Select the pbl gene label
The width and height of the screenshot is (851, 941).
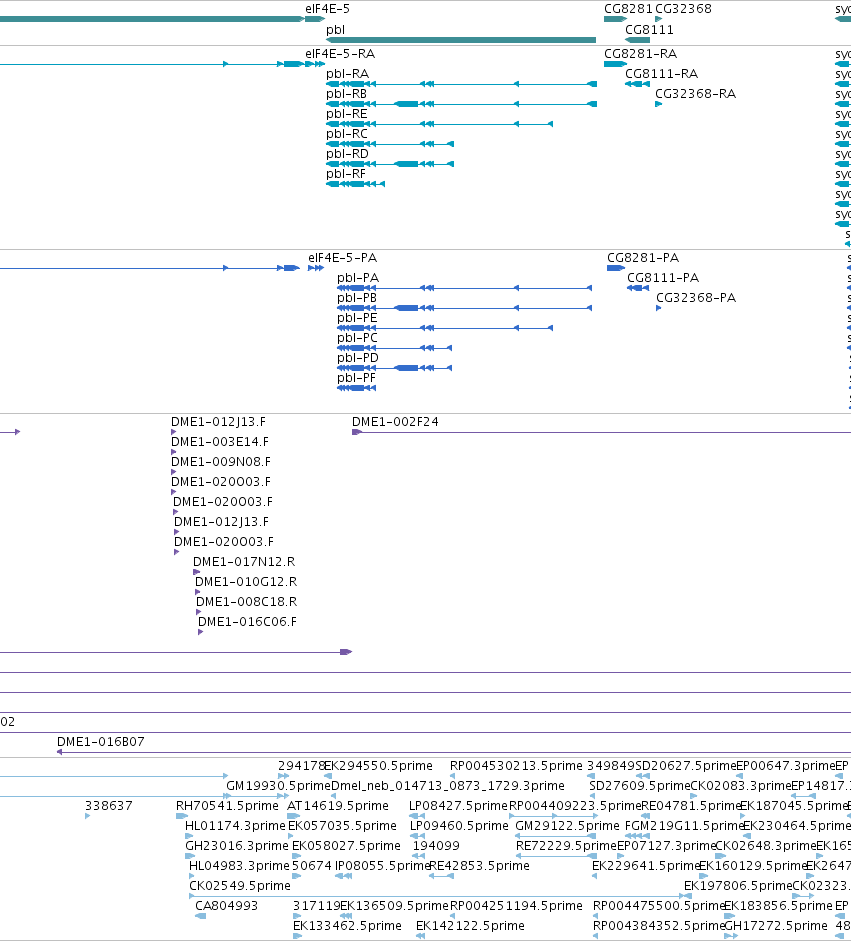335,29
